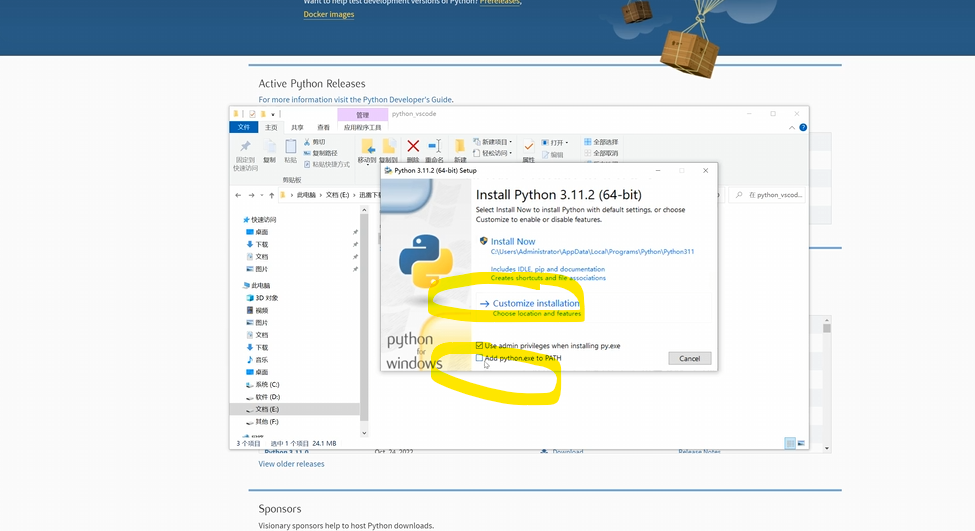Click View older releases link
975x531 pixels.
tap(291, 464)
